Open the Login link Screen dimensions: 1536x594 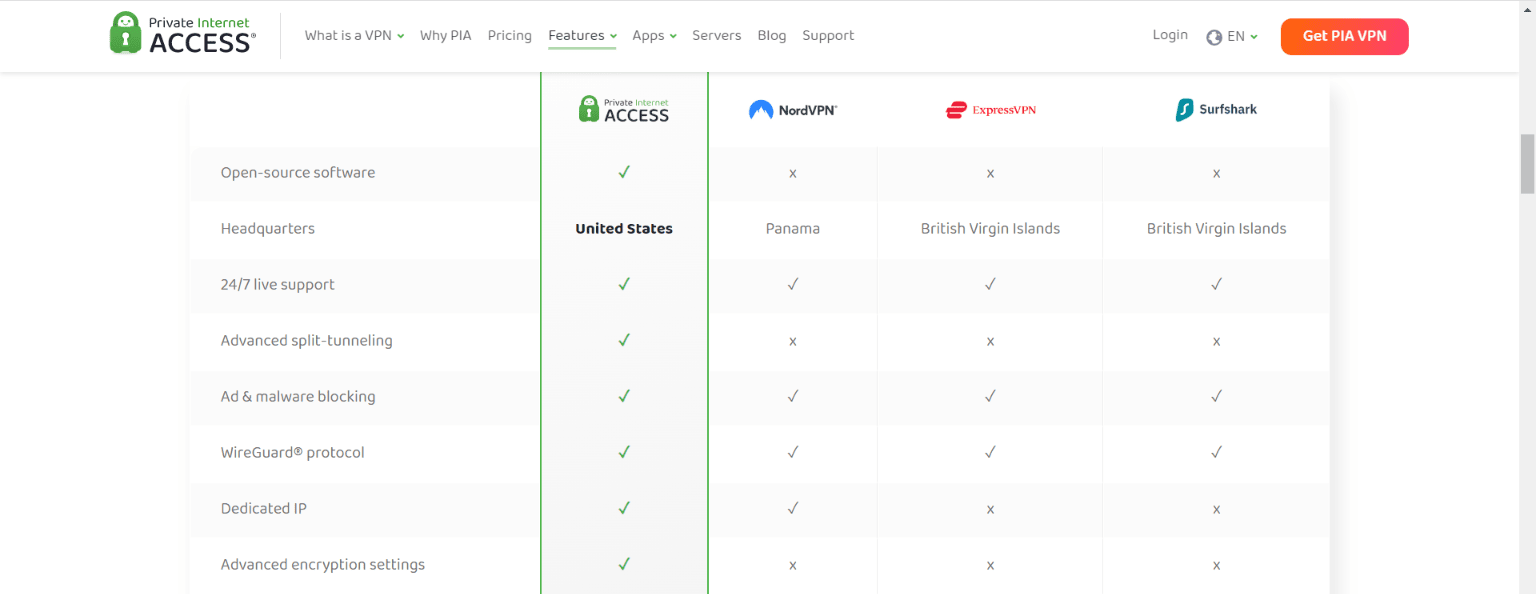1169,34
